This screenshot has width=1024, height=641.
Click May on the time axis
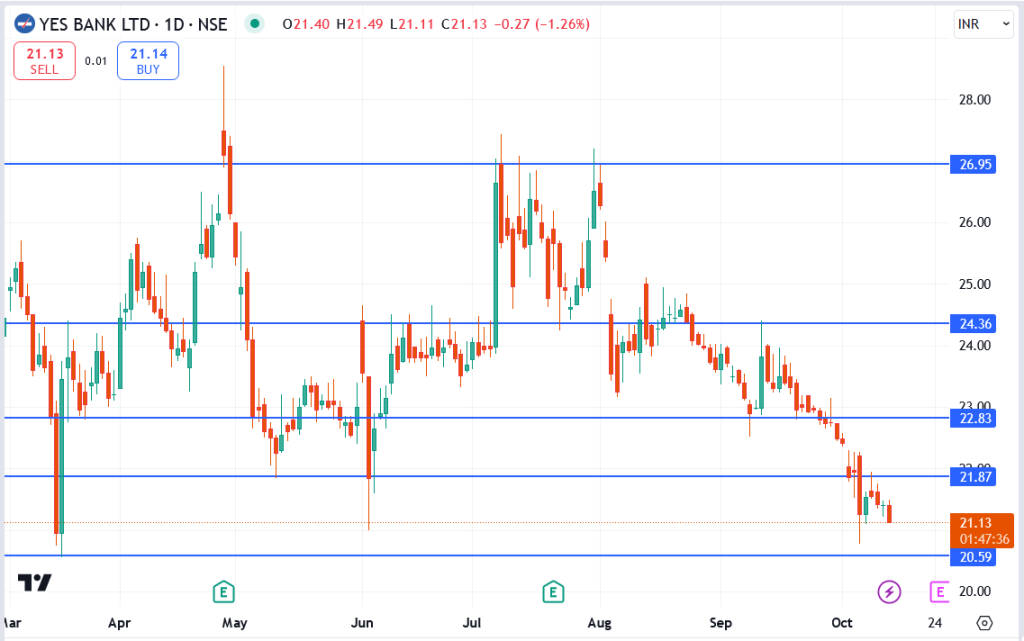[234, 623]
